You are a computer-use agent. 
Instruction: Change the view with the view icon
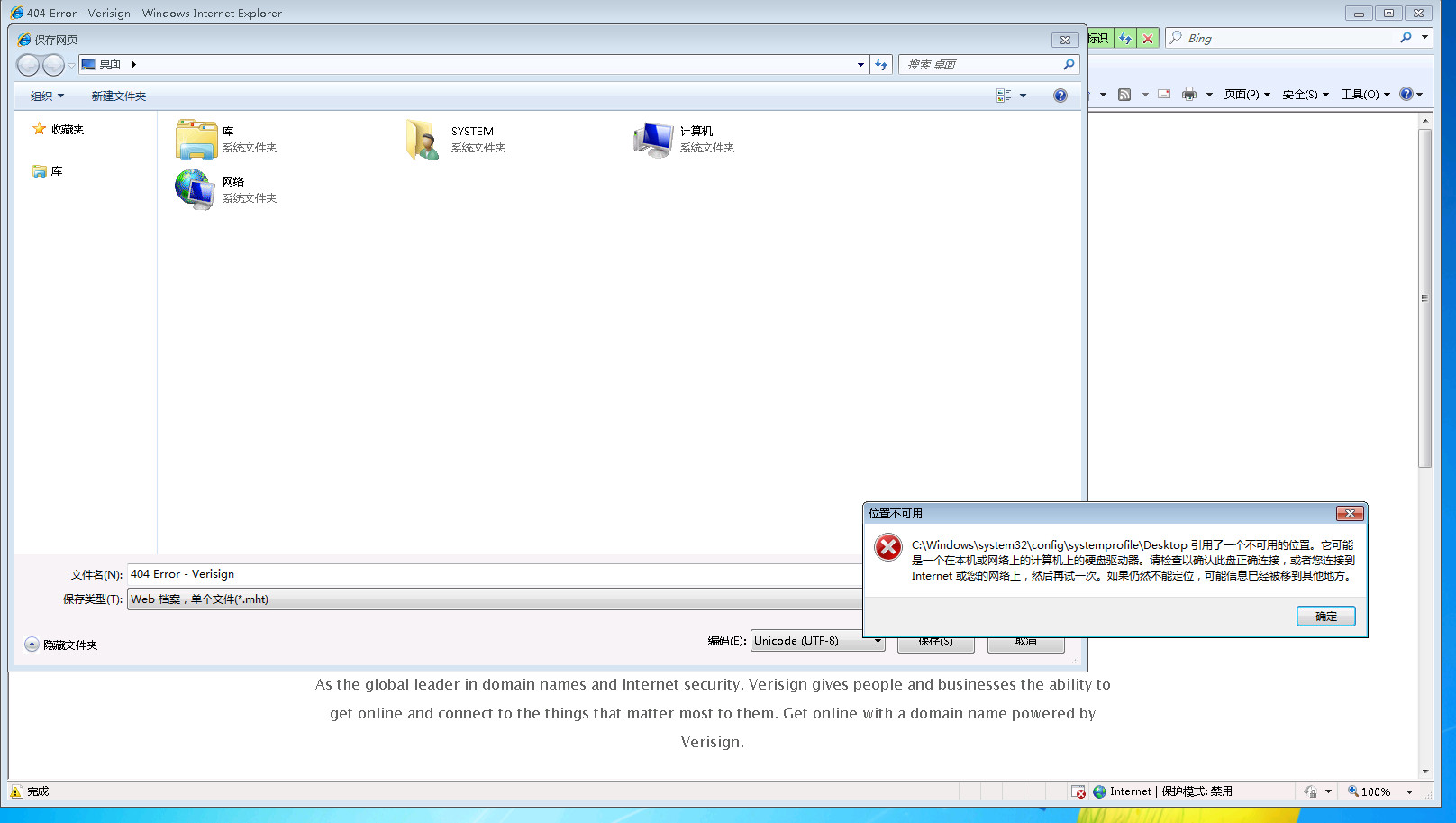(1004, 96)
